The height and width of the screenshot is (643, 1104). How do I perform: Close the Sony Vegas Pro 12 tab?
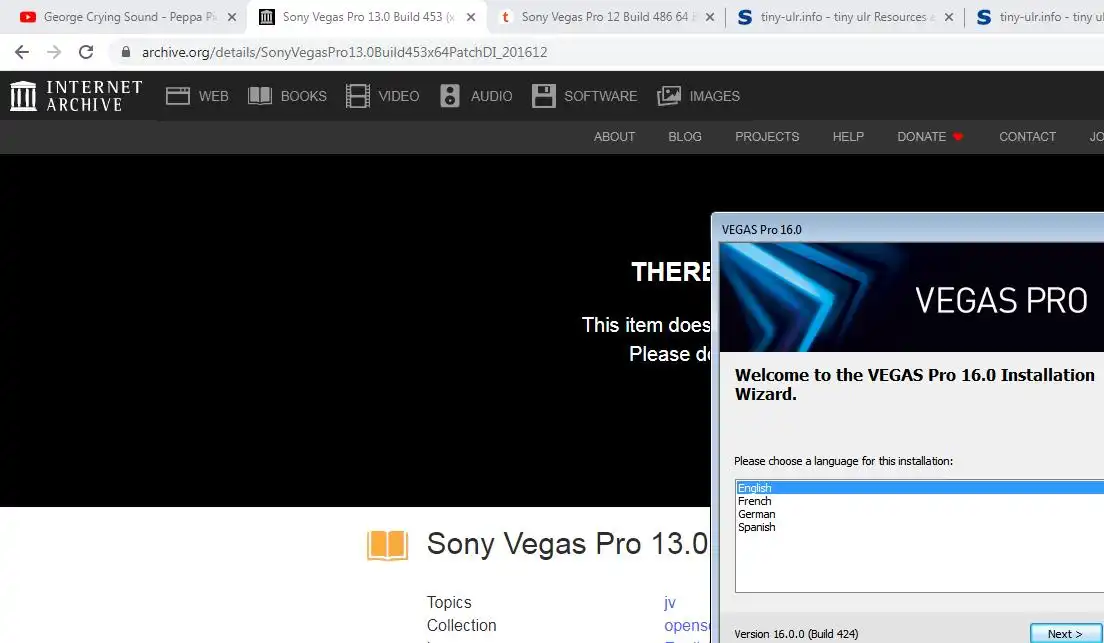point(710,17)
